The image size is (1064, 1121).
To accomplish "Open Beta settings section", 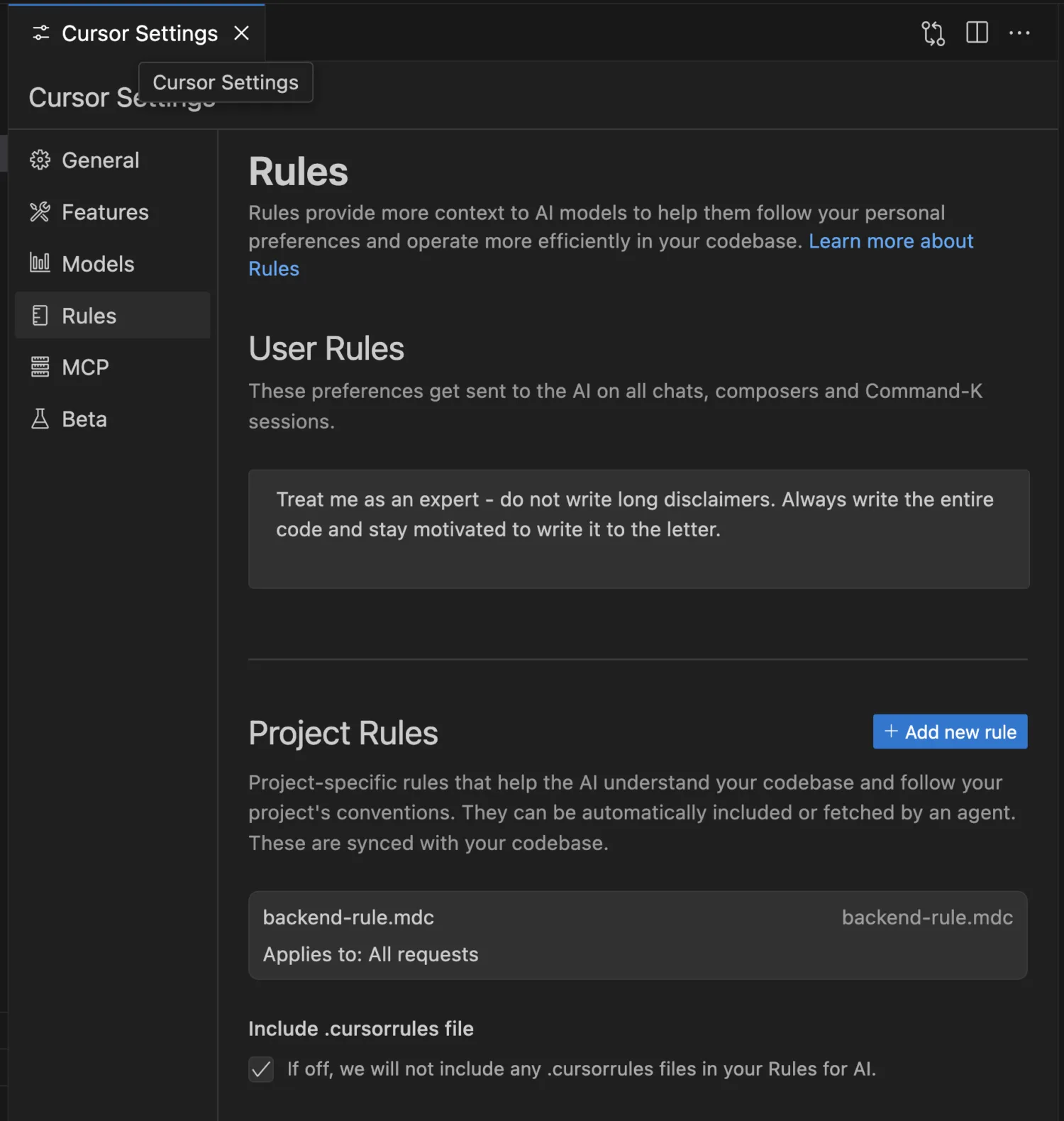I will (x=113, y=419).
